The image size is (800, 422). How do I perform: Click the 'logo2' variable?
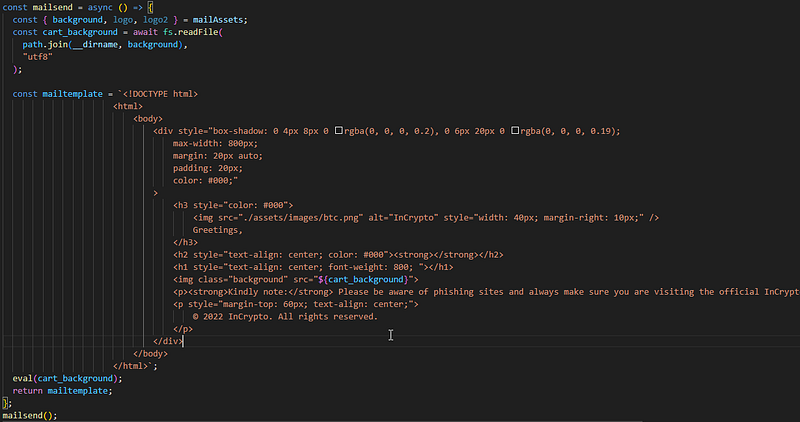coord(155,20)
